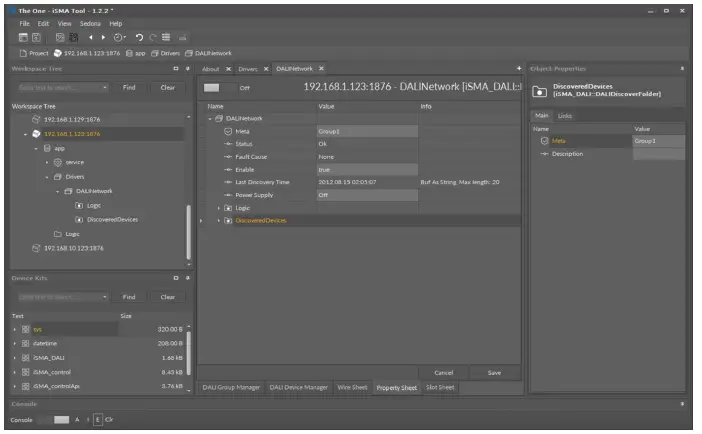702x434 pixels.
Task: Toggle the E option in the Console bar
Action: tap(97, 419)
